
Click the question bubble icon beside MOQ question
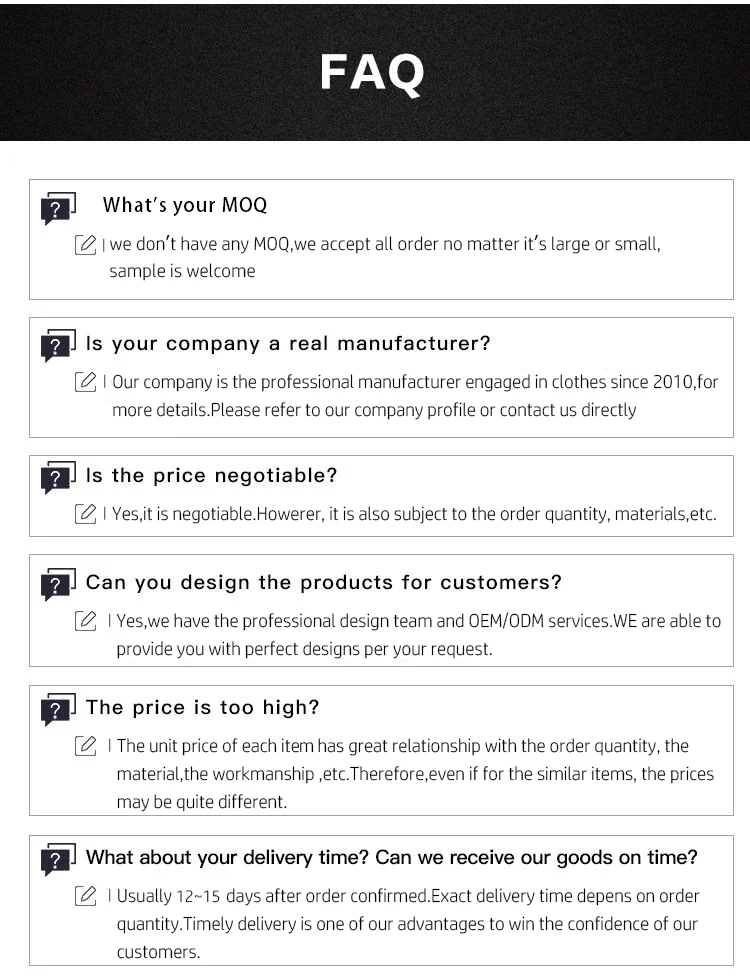click(59, 209)
